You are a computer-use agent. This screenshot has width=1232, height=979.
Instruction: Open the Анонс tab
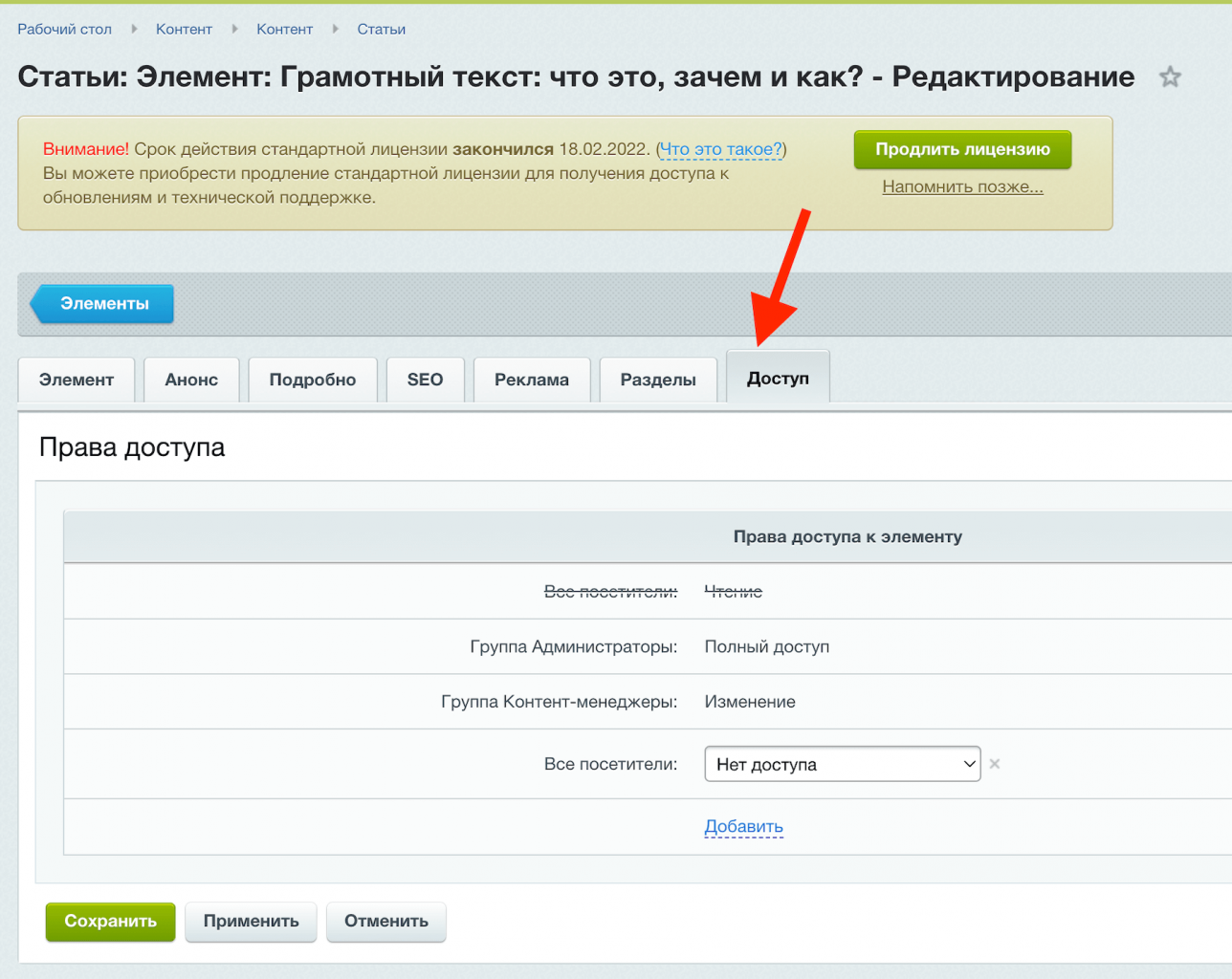click(x=191, y=380)
